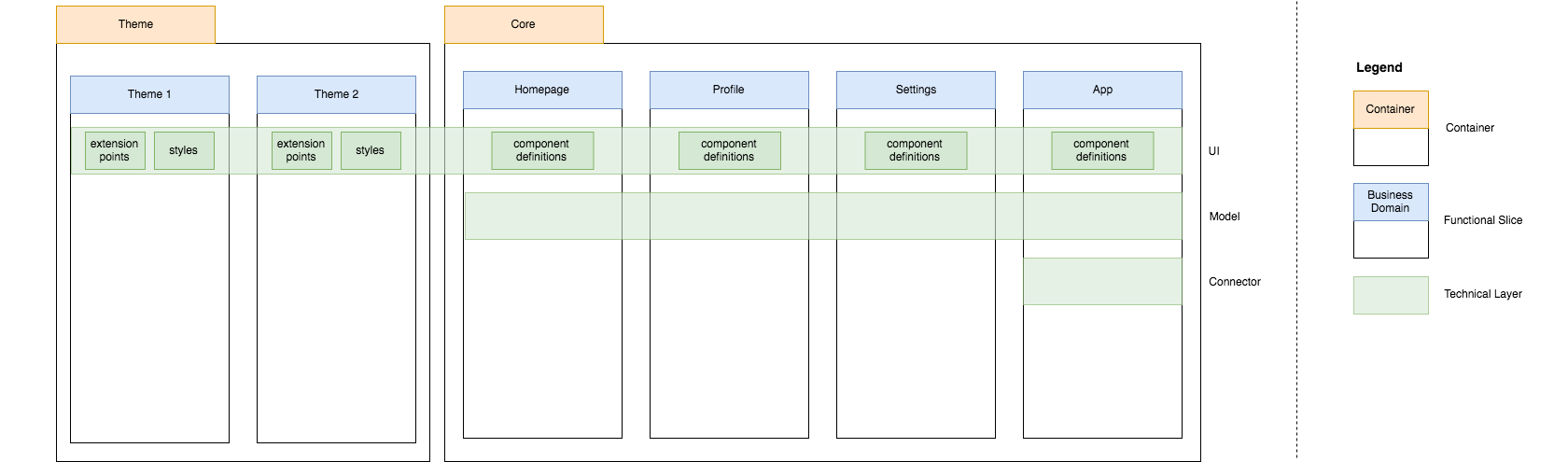
Task: Select Homepage's component definitions box
Action: pyautogui.click(x=542, y=150)
